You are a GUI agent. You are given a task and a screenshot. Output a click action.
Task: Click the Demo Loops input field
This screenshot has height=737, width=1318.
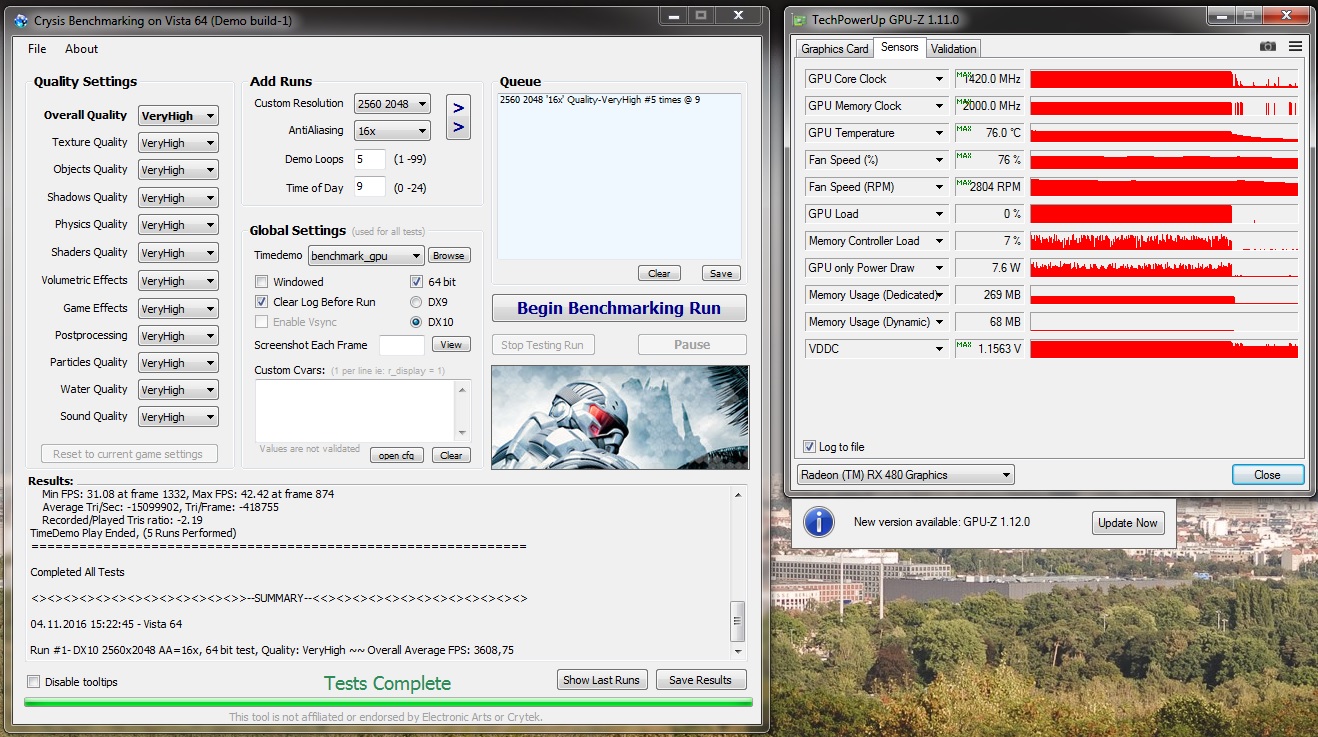[369, 159]
